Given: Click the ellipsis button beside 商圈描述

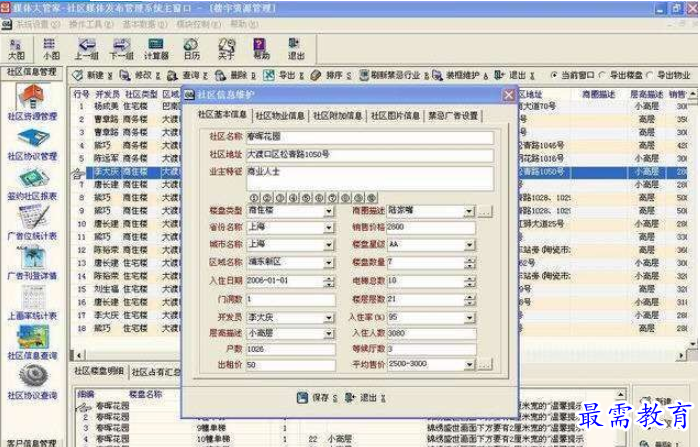Looking at the screenshot, I should (x=485, y=211).
